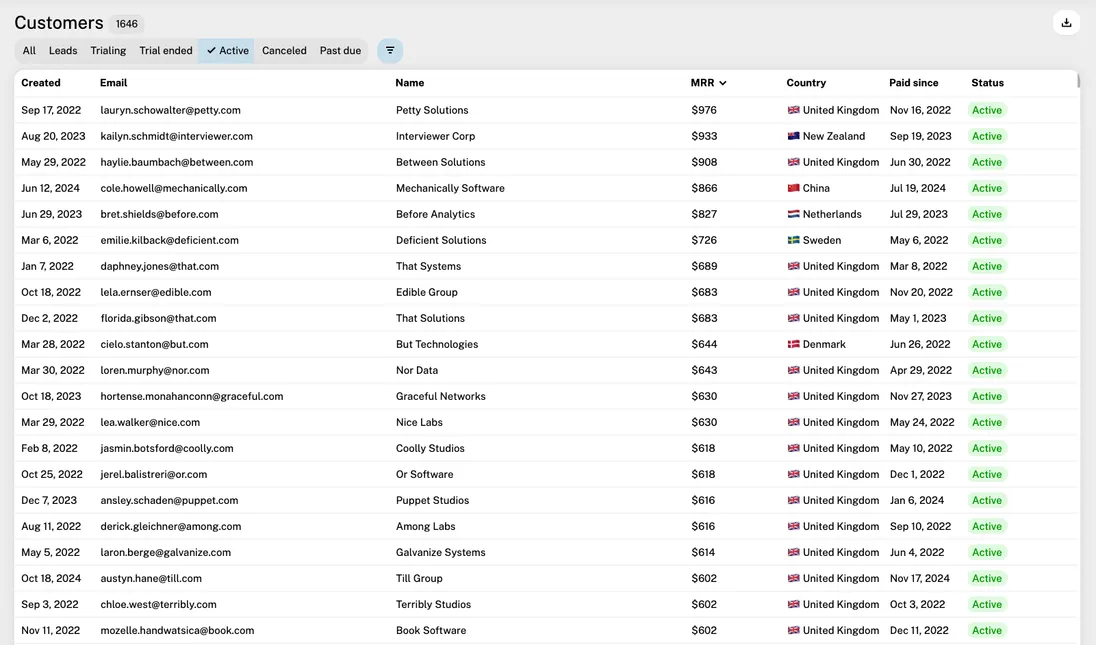Select the Past due filter tab
The height and width of the screenshot is (645, 1096).
point(340,50)
